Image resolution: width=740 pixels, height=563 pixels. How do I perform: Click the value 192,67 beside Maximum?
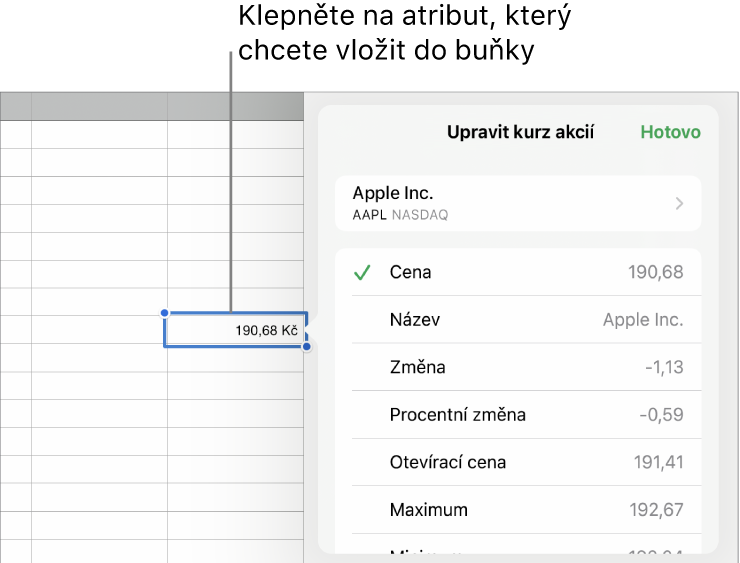coord(656,510)
